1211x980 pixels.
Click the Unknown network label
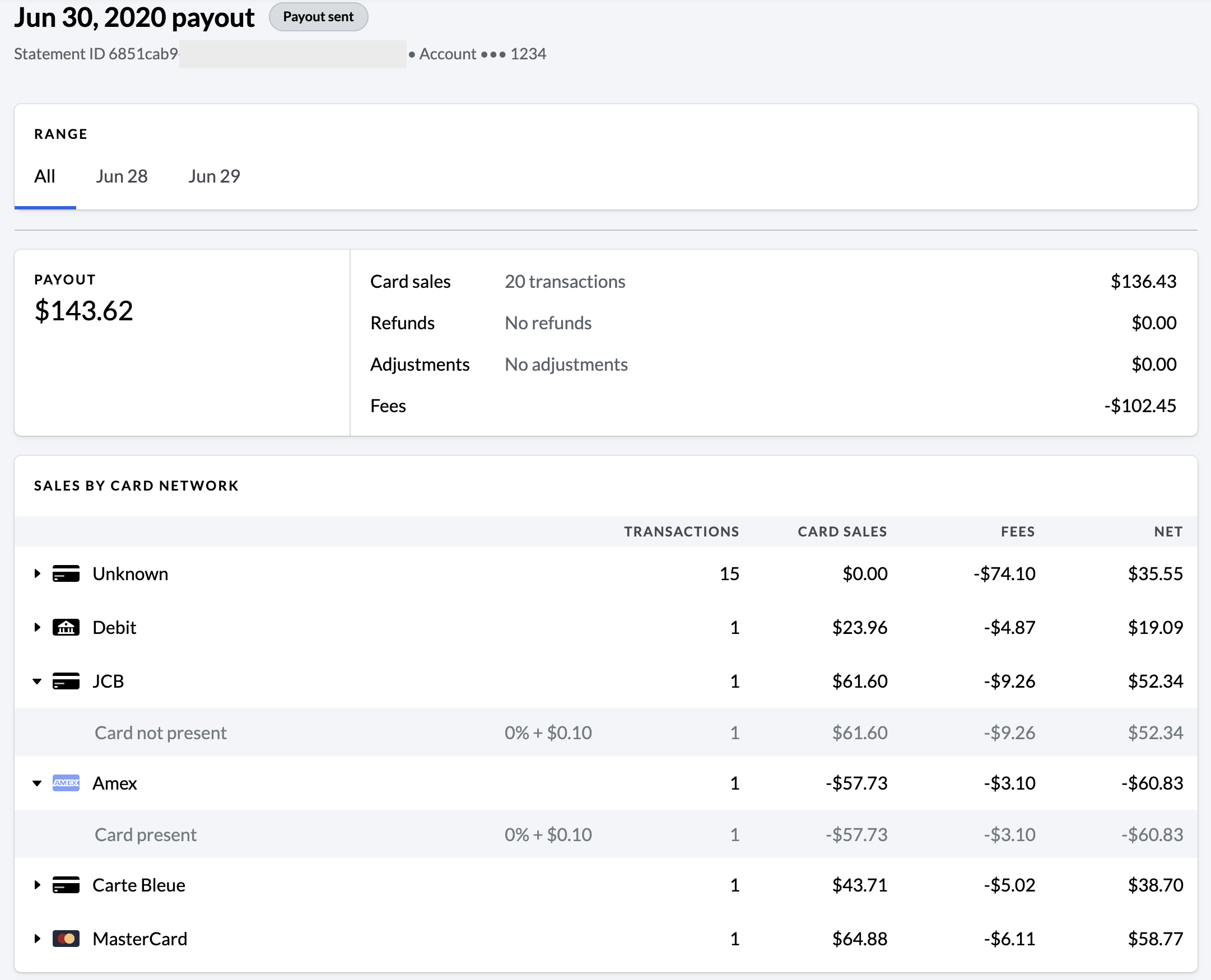pos(131,573)
